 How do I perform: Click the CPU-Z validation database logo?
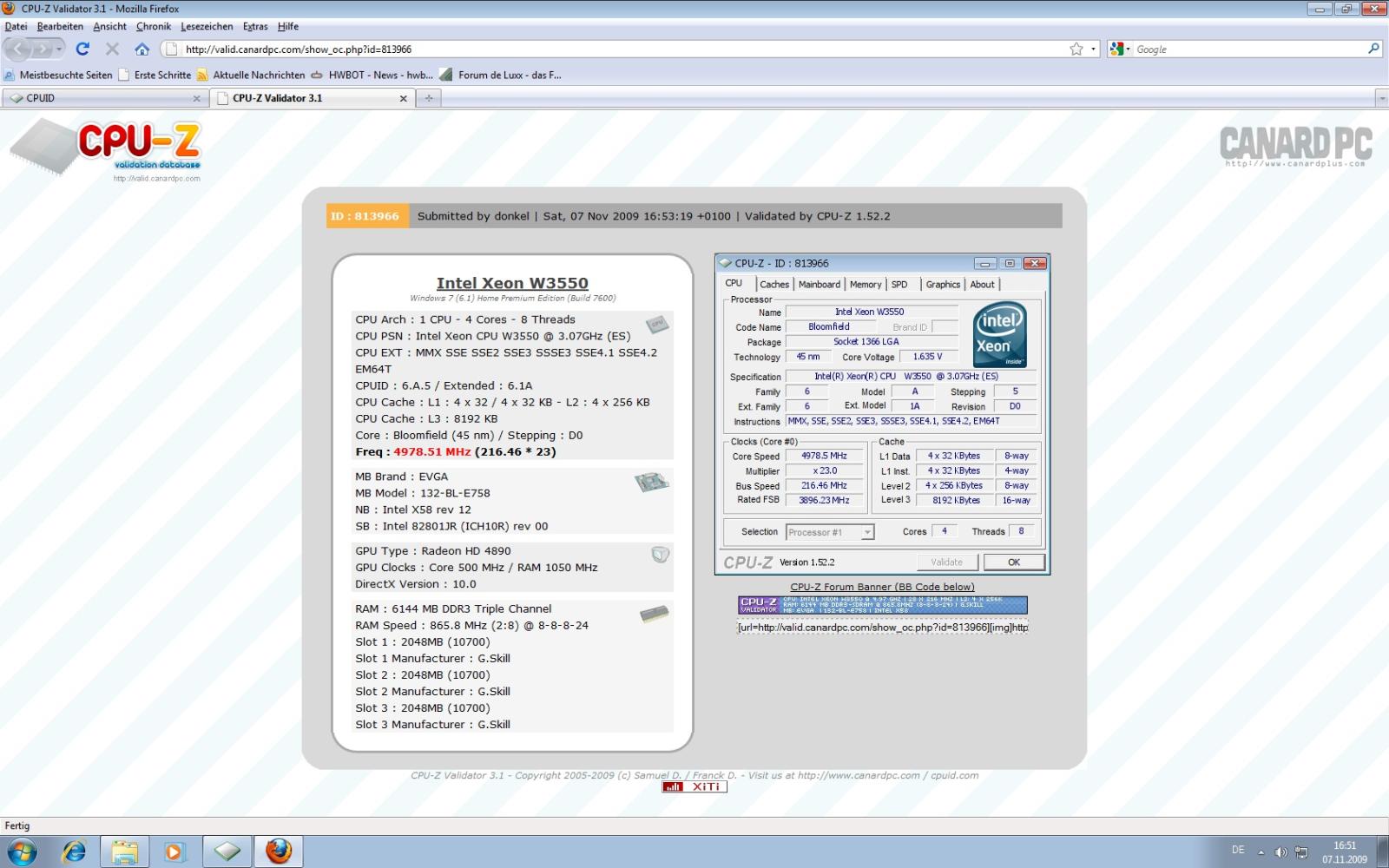point(106,149)
